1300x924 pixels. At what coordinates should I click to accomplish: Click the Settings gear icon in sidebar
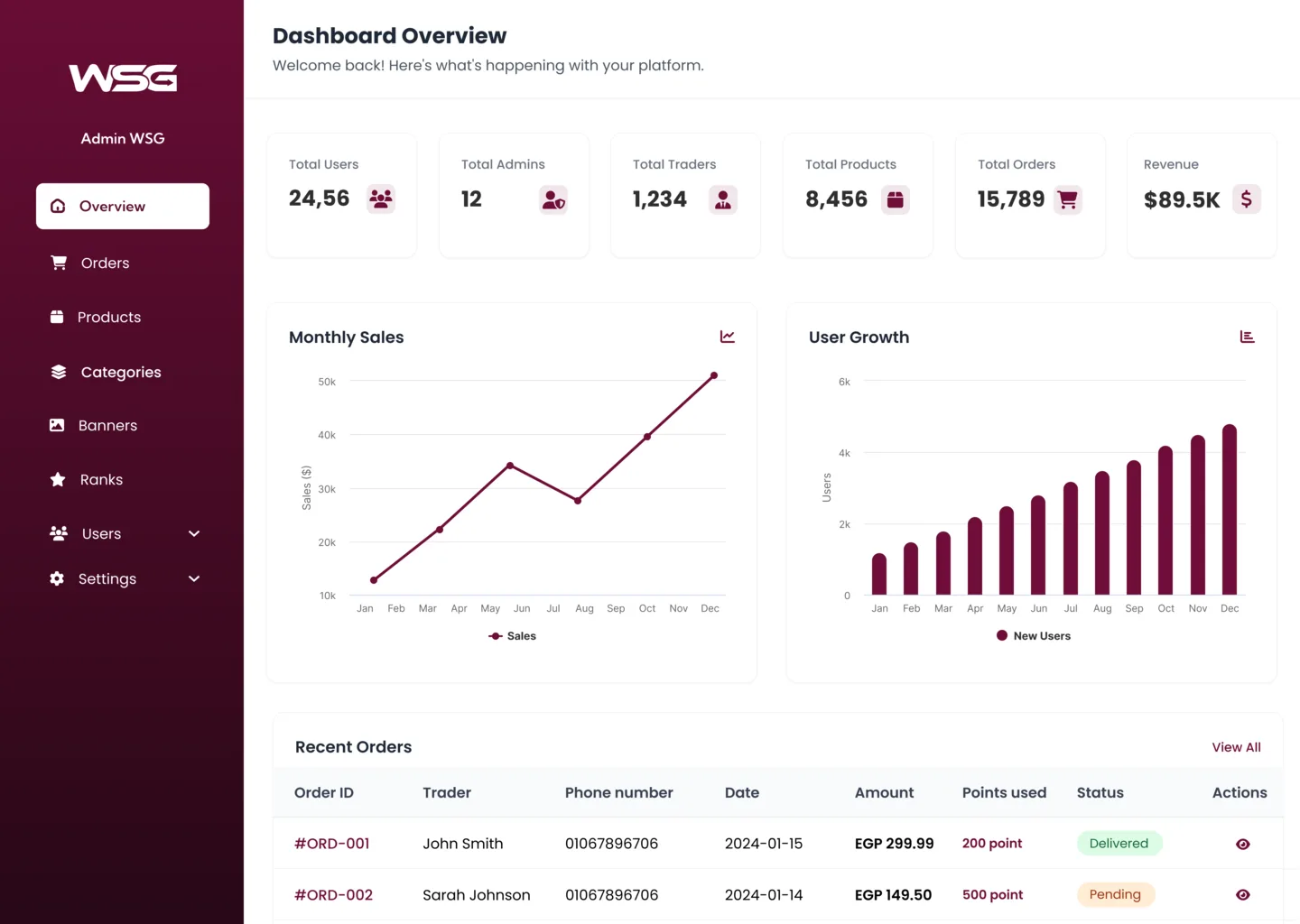[57, 578]
